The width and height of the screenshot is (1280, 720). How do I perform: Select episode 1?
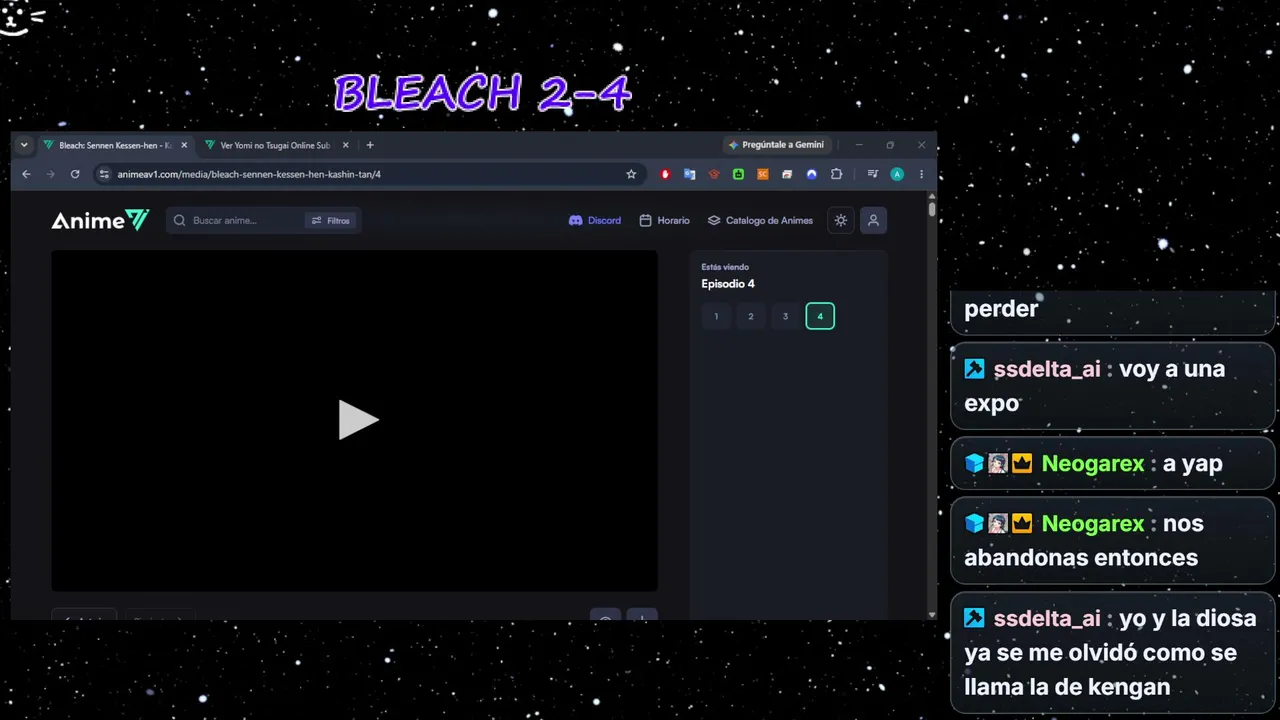coord(716,317)
